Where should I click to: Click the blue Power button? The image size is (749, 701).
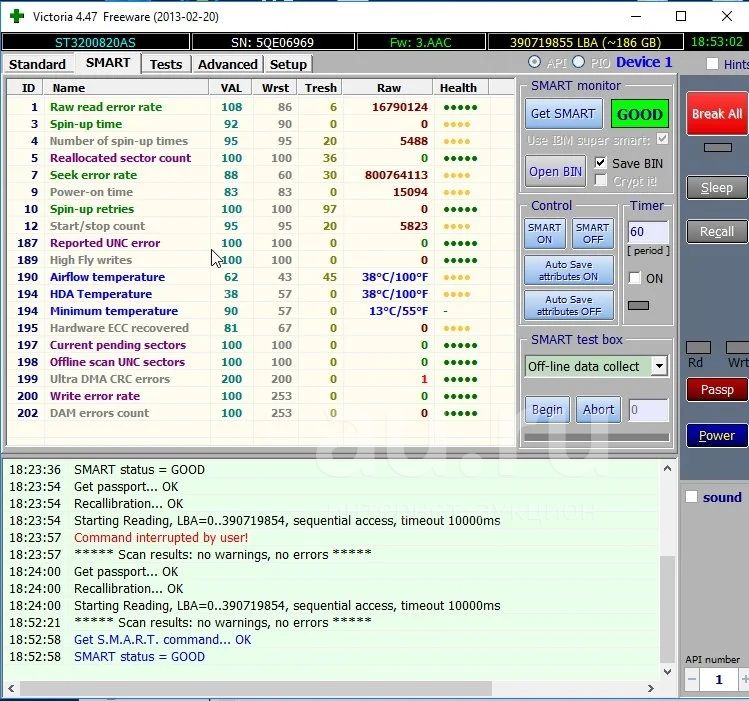coord(717,435)
